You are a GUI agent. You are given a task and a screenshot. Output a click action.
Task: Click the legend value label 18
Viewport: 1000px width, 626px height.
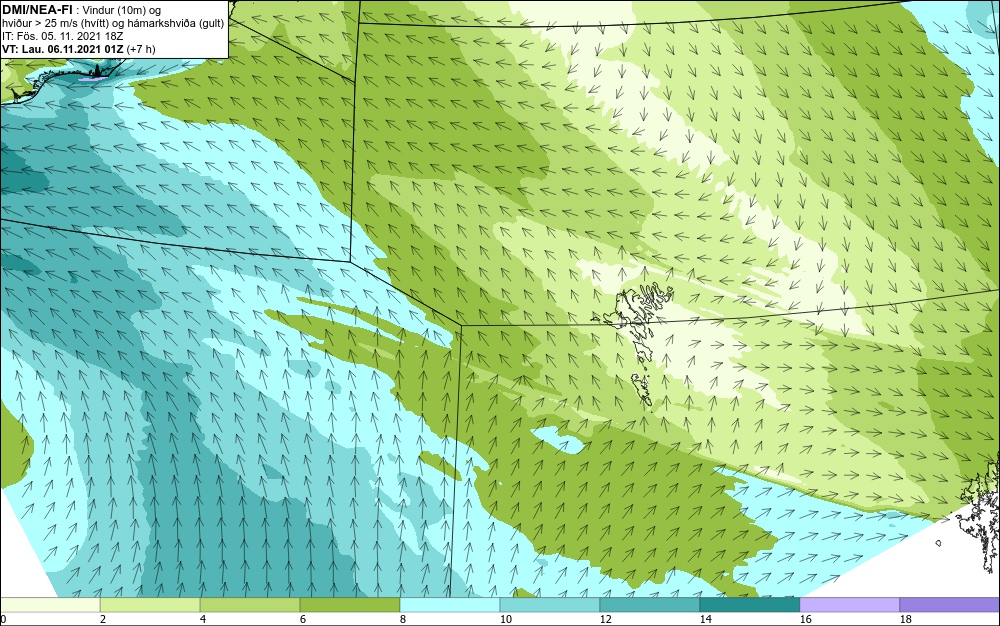tap(906, 619)
